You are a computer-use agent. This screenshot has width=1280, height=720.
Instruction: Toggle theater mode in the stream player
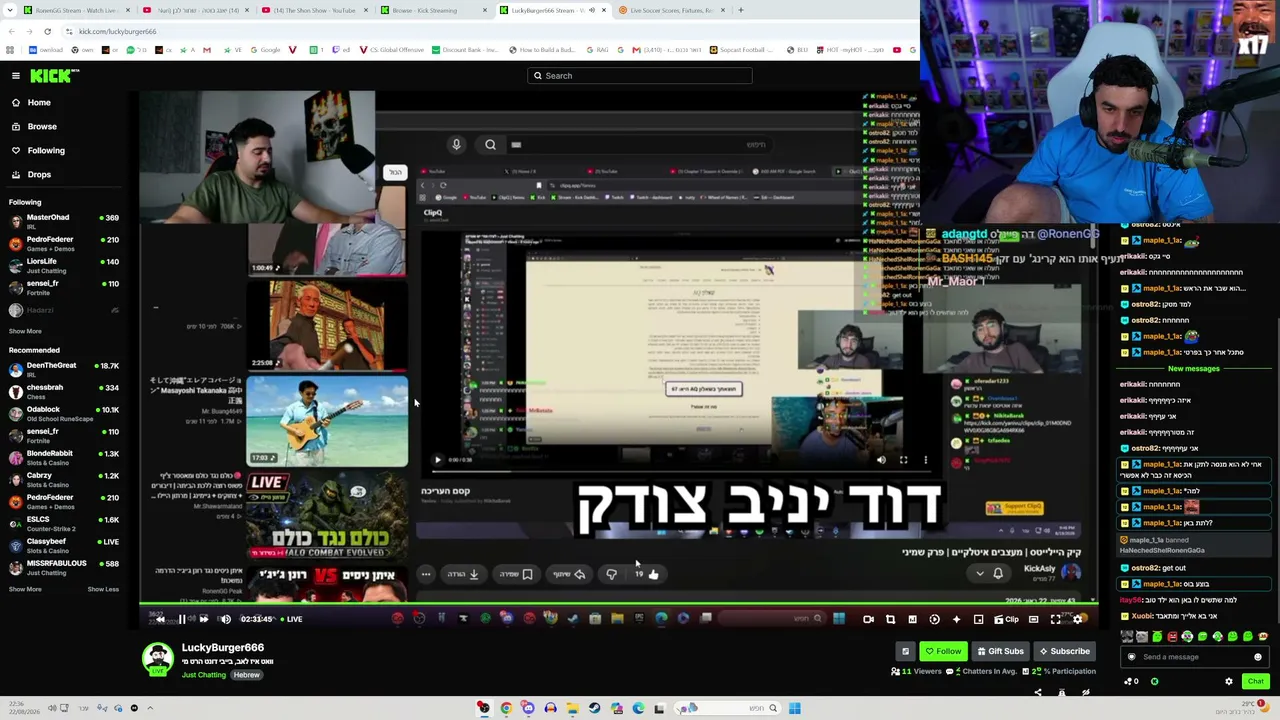click(x=1033, y=619)
